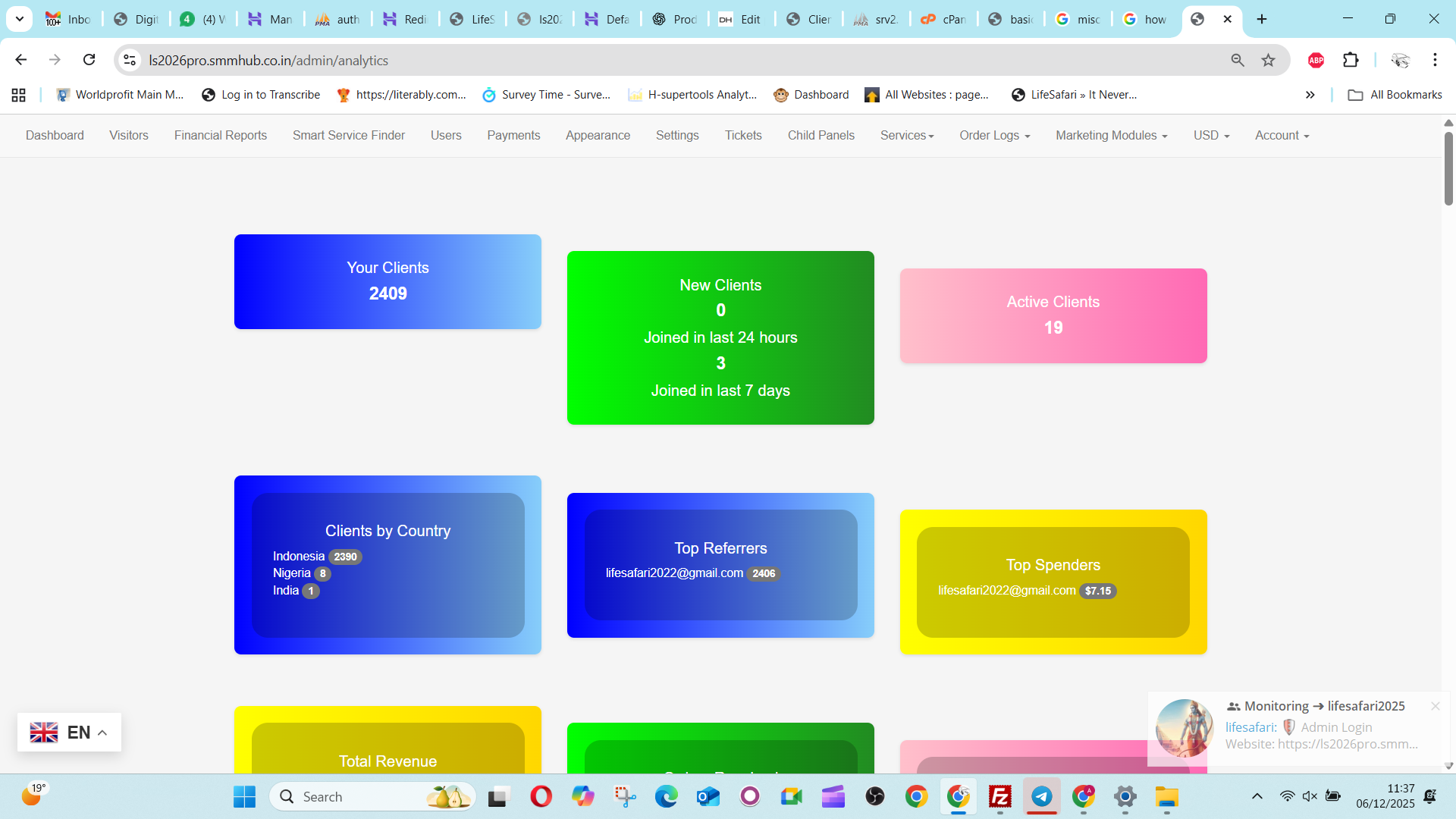Launch FileZilla from the taskbar
1456x819 pixels.
(1000, 796)
